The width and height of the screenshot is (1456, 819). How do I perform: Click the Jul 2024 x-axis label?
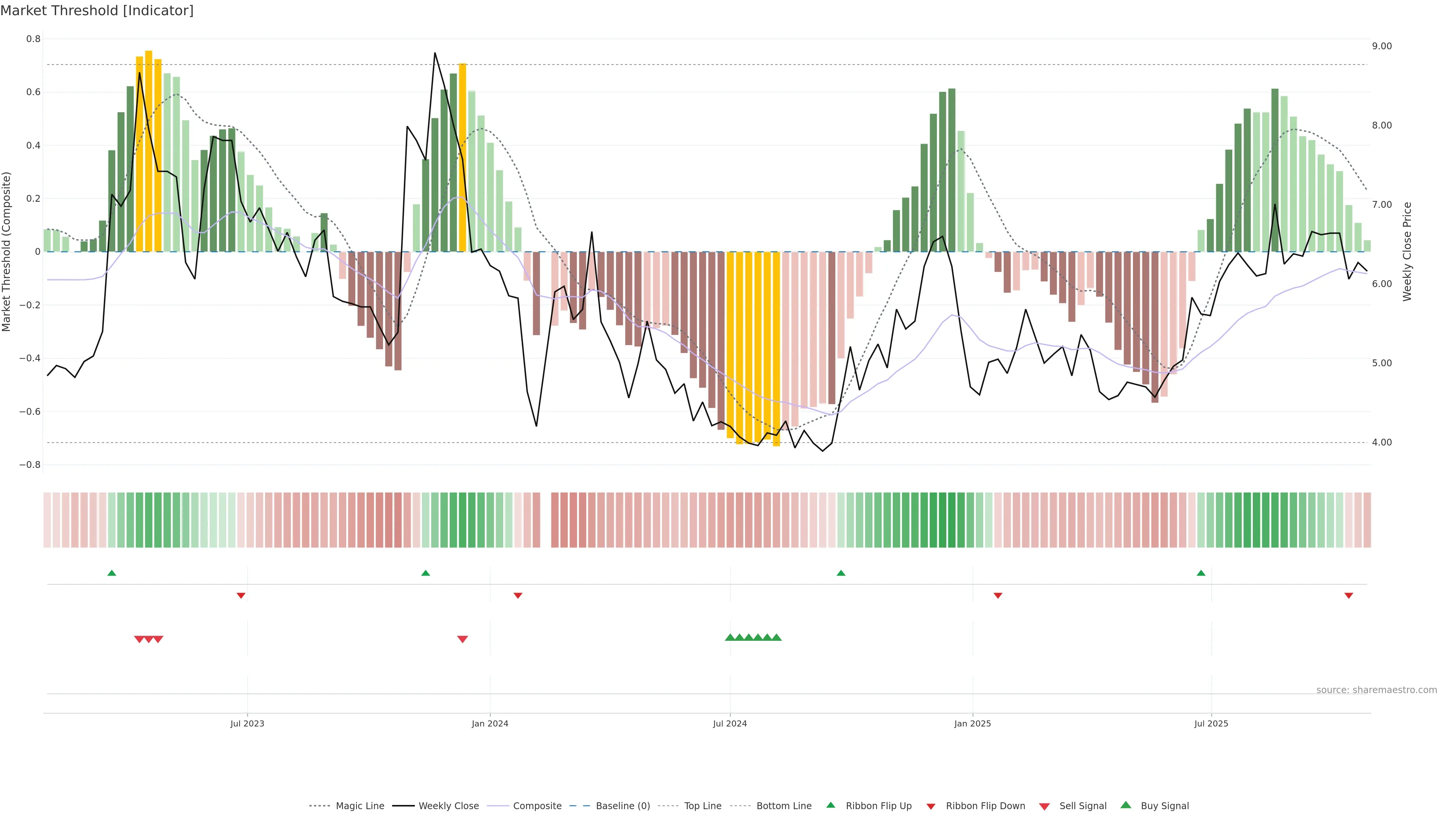[x=730, y=723]
